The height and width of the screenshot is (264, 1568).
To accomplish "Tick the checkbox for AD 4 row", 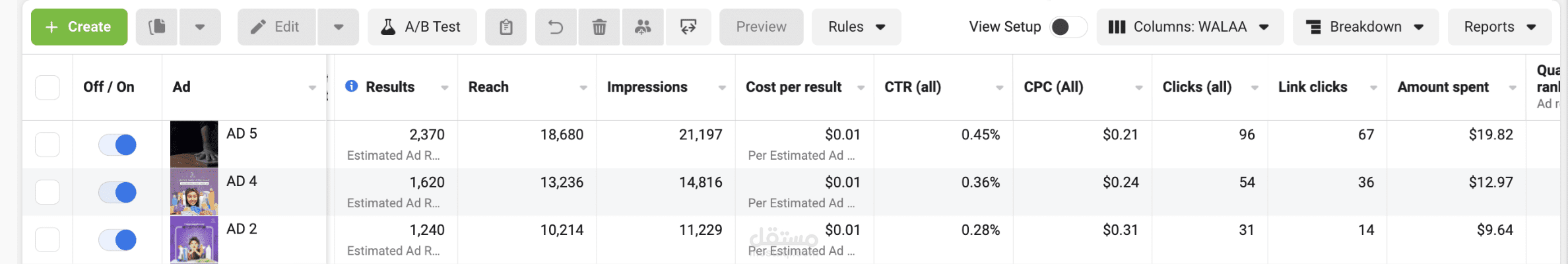I will [48, 192].
